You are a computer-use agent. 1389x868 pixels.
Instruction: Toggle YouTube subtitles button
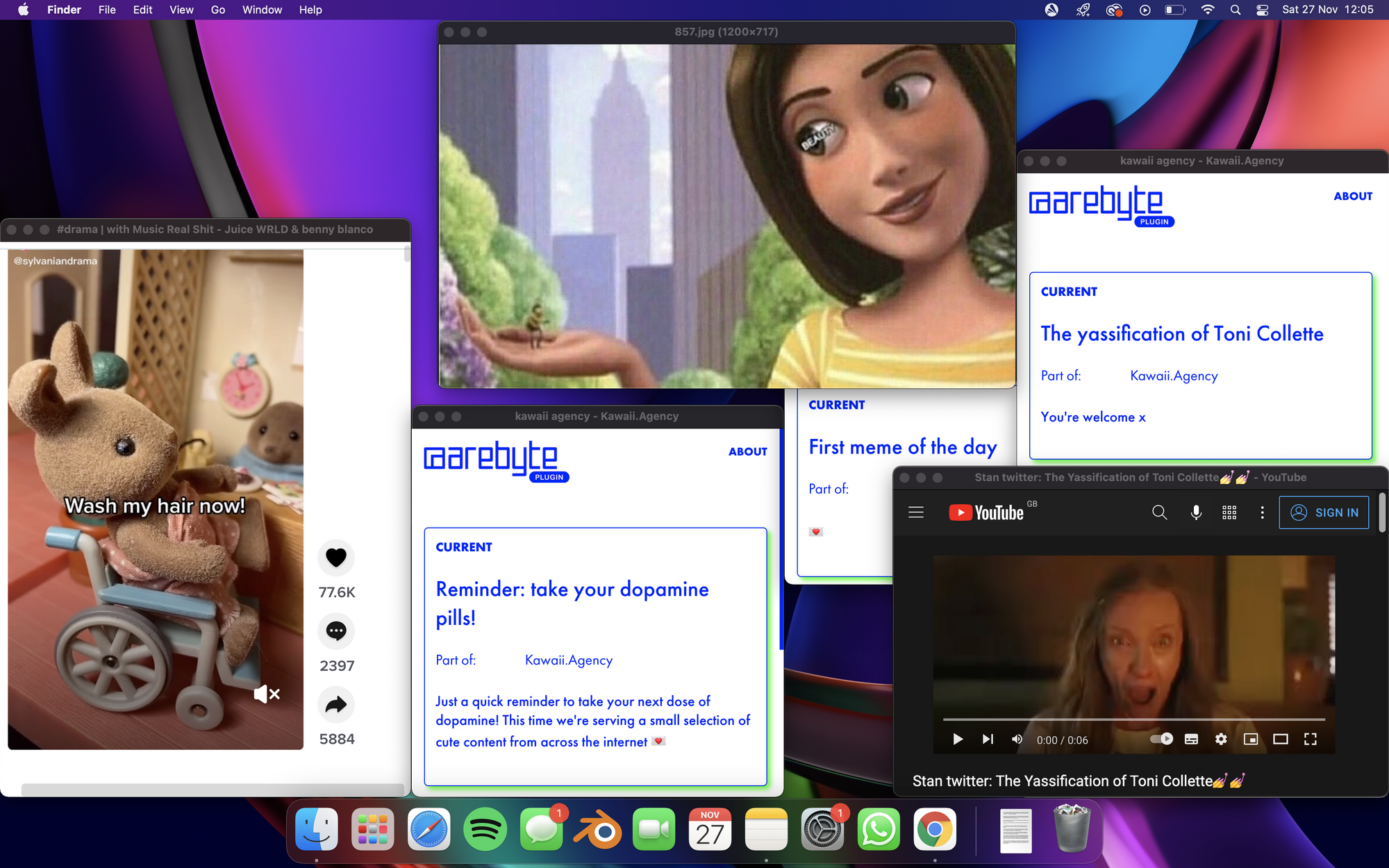coord(1191,739)
